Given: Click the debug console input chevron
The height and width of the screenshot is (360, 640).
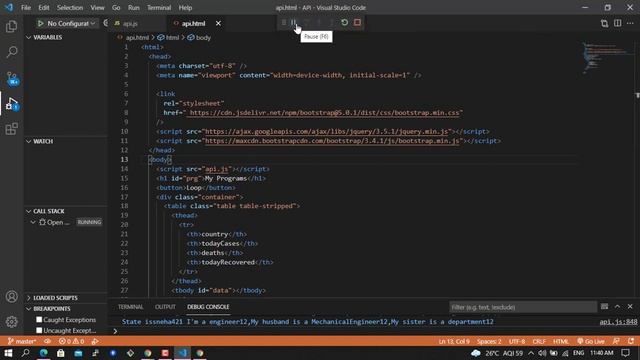Looking at the screenshot, I should pos(115,331).
